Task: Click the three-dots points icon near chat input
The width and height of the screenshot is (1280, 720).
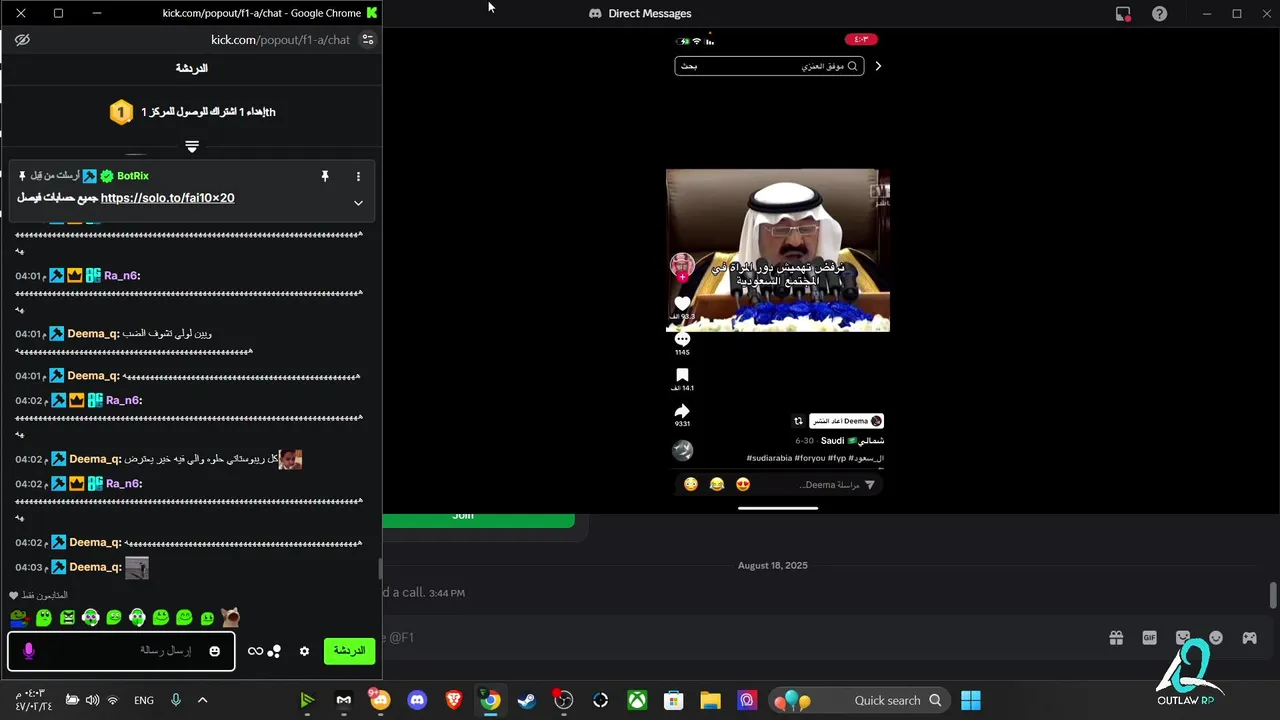Action: [274, 651]
